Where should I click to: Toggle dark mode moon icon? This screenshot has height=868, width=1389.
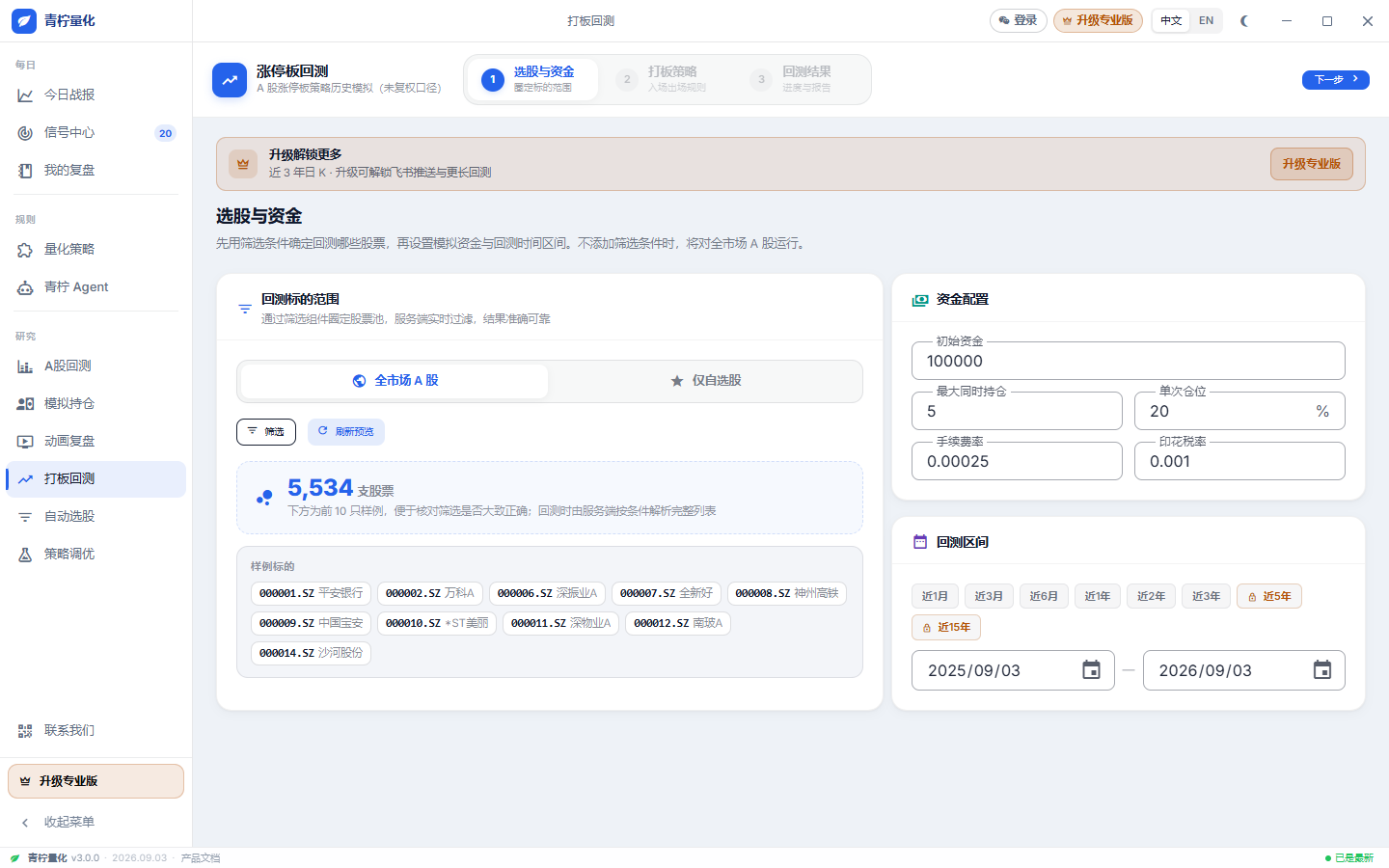1244,20
